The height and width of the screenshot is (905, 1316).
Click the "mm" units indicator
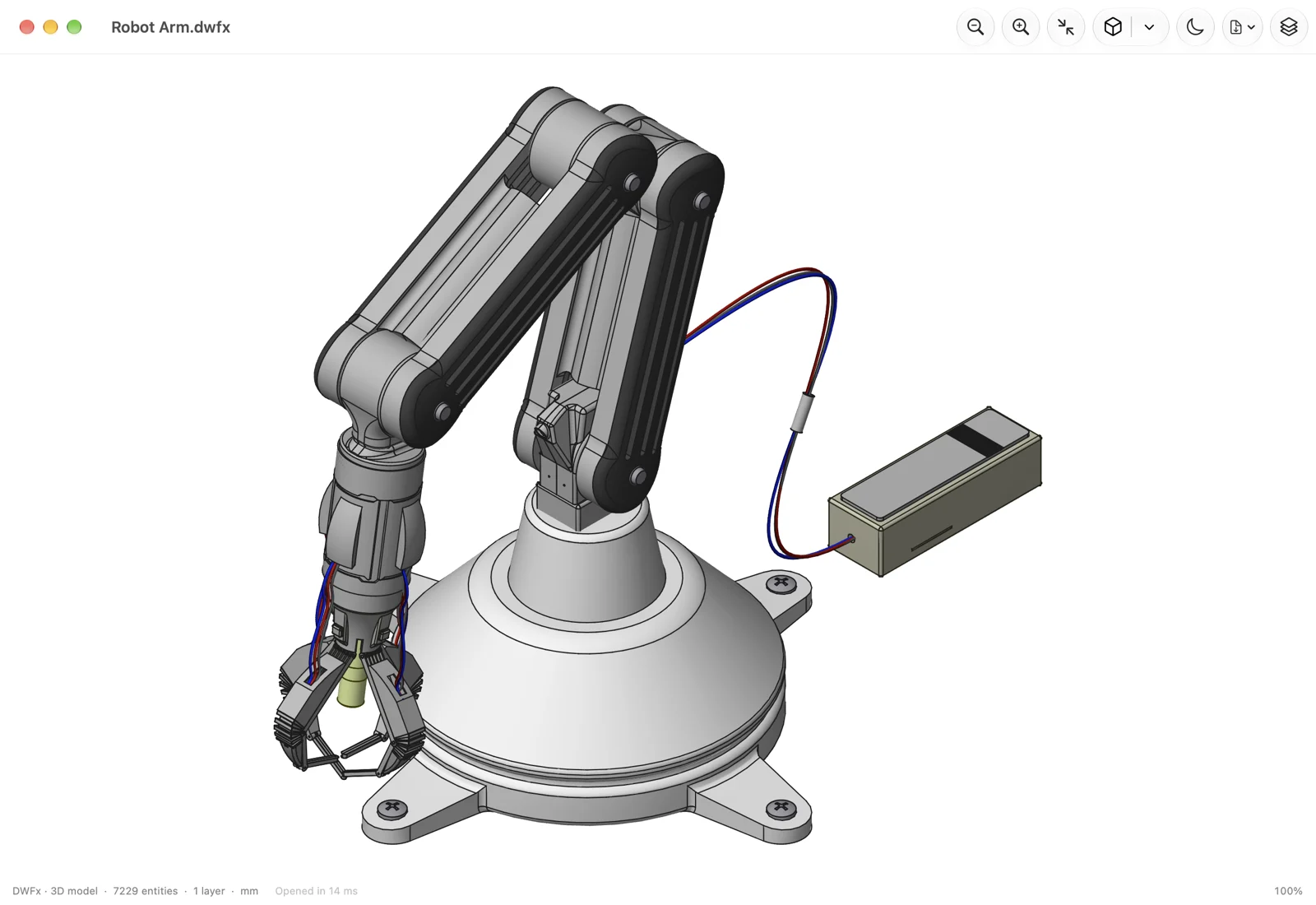click(x=249, y=891)
